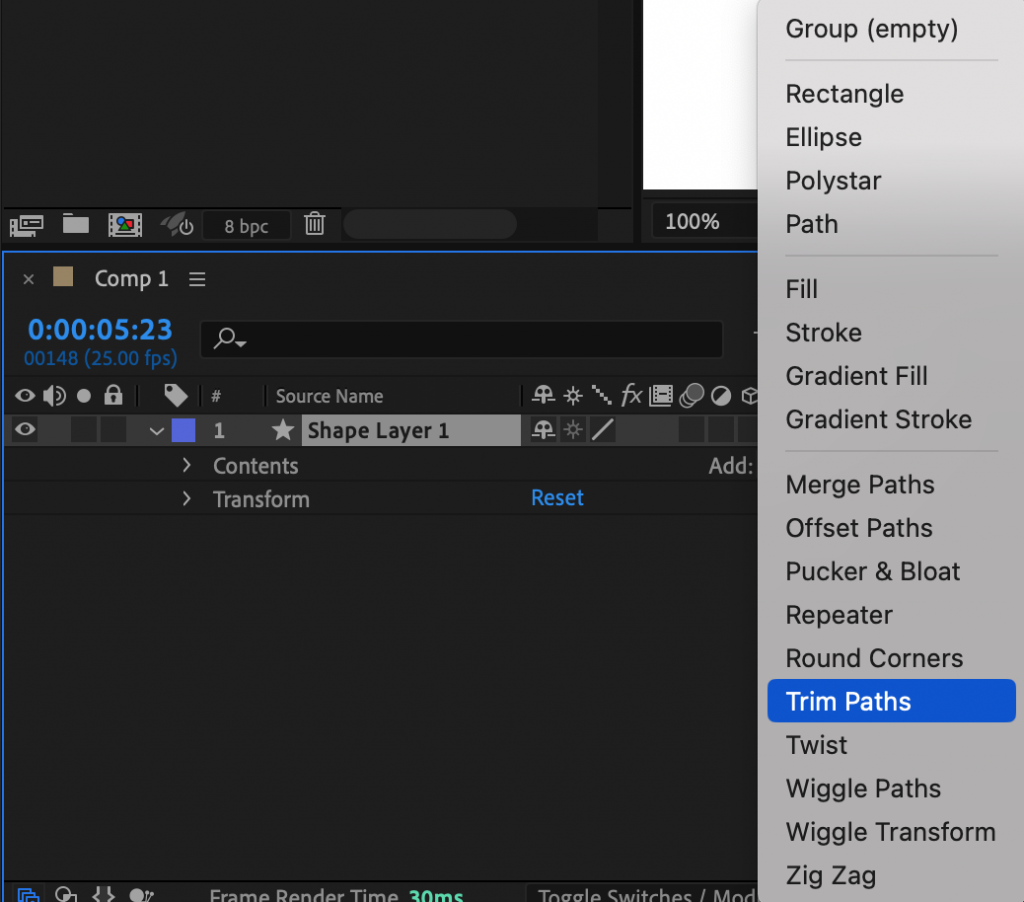Click the Delete selected project items trash icon
The width and height of the screenshot is (1024, 902).
[x=314, y=225]
